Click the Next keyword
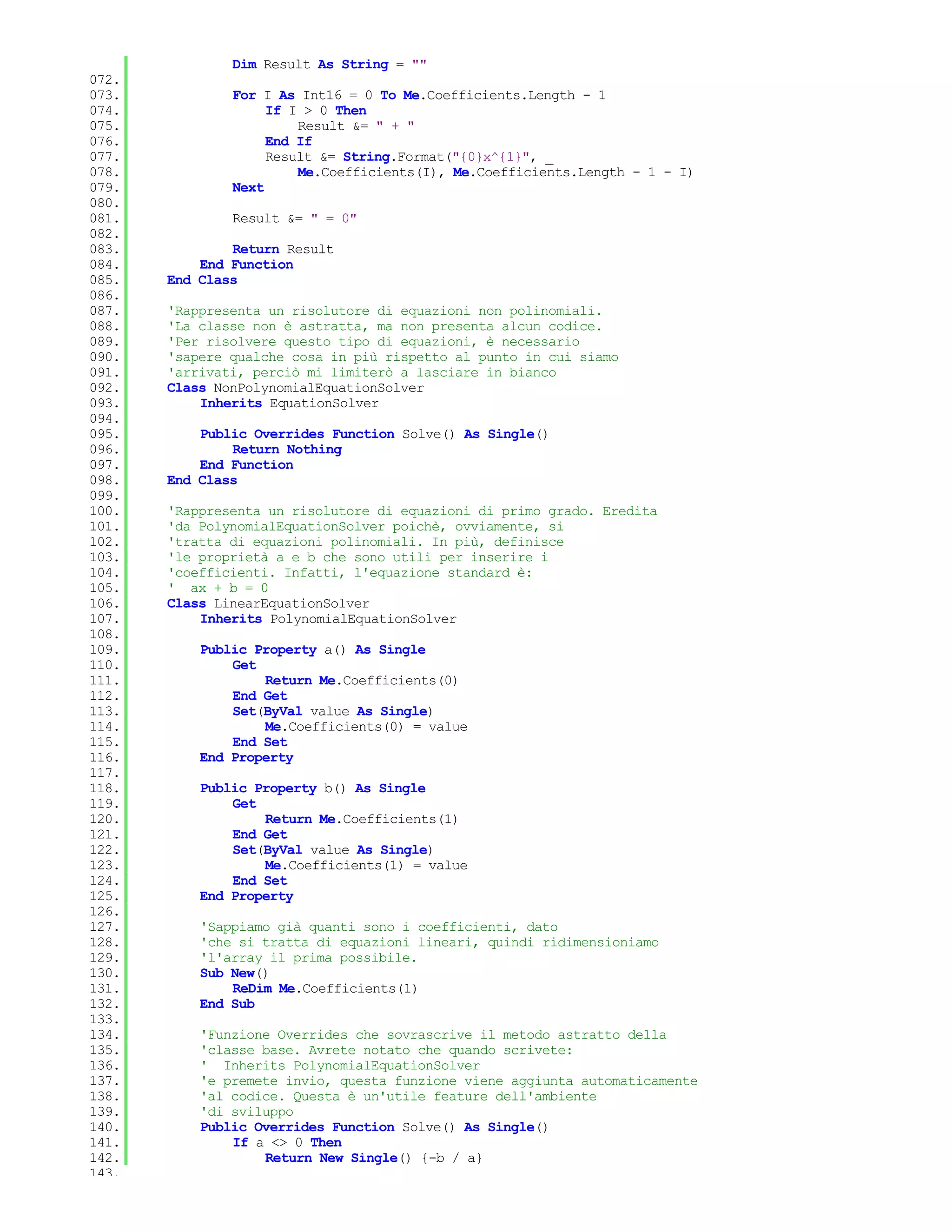This screenshot has height=1232, width=952. coord(248,188)
